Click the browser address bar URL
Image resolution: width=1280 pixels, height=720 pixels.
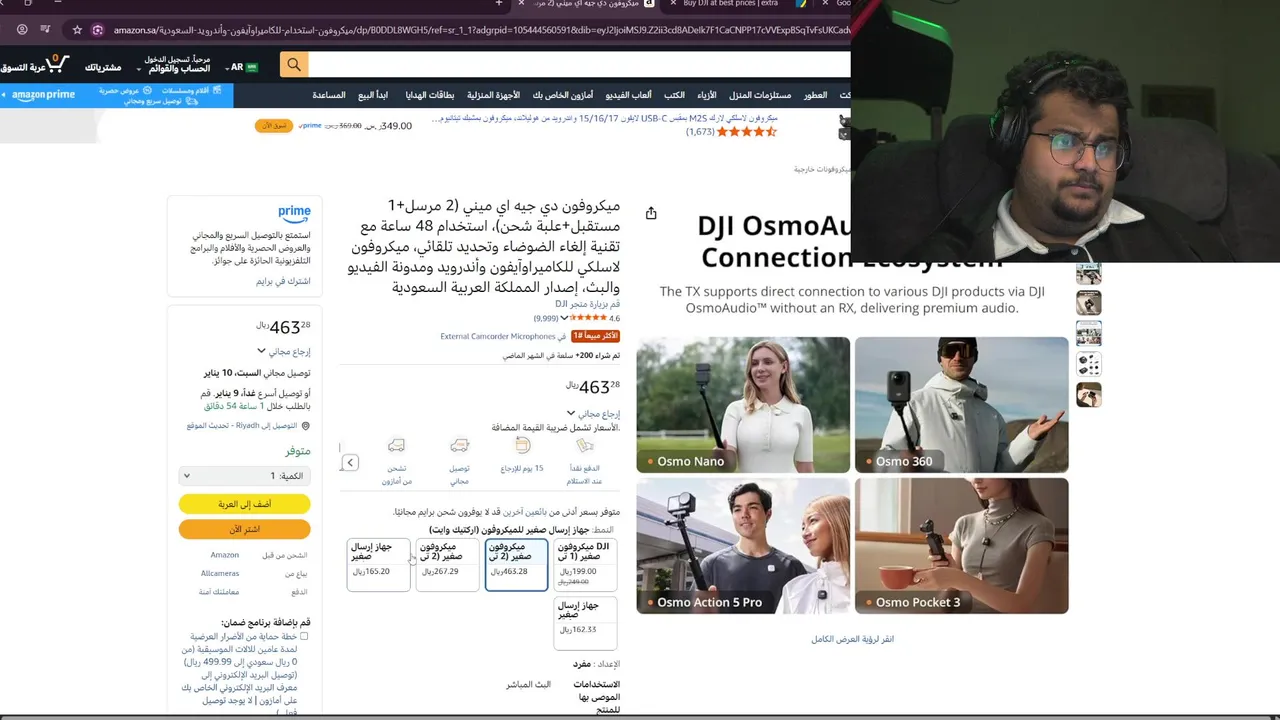(x=480, y=30)
